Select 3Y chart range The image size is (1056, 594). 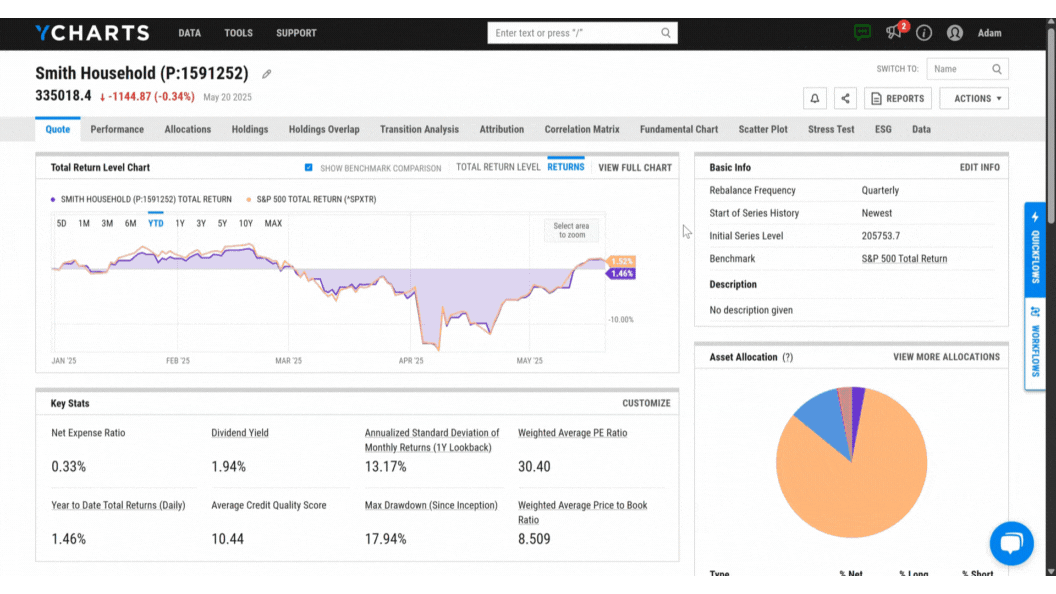201,224
